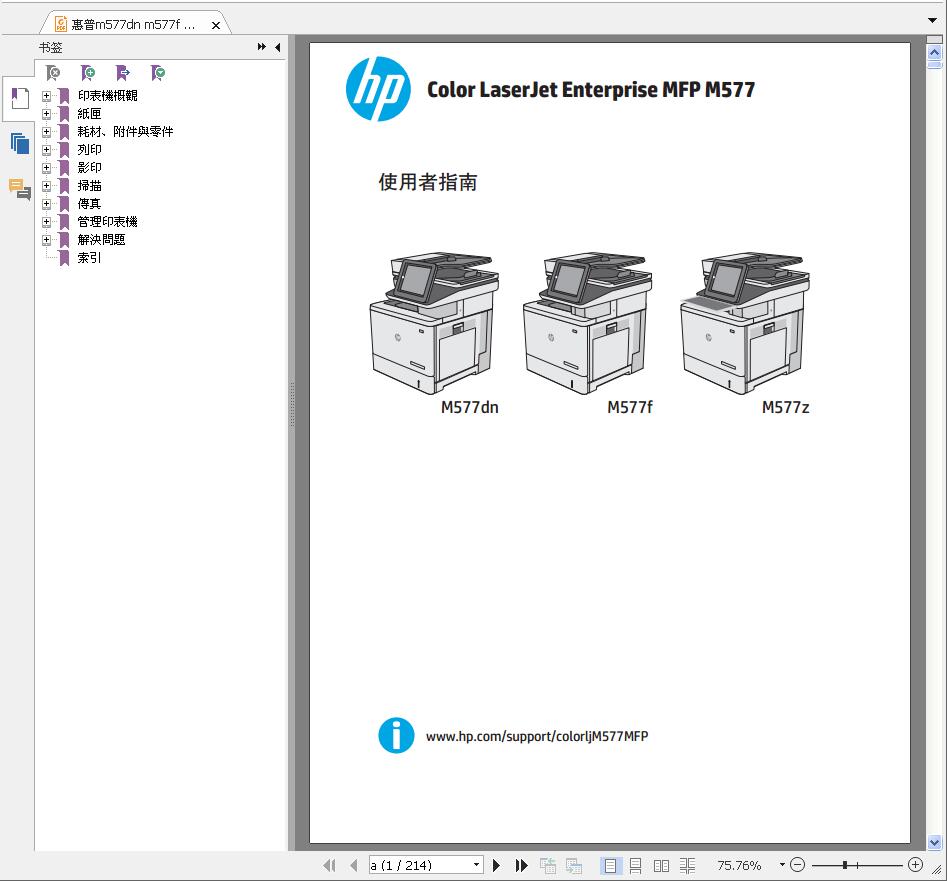947x881 pixels.
Task: Expand the 掃描 bookmark
Action: [47, 186]
